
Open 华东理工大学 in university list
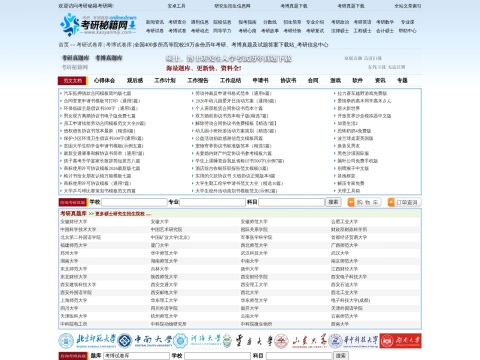164,300
